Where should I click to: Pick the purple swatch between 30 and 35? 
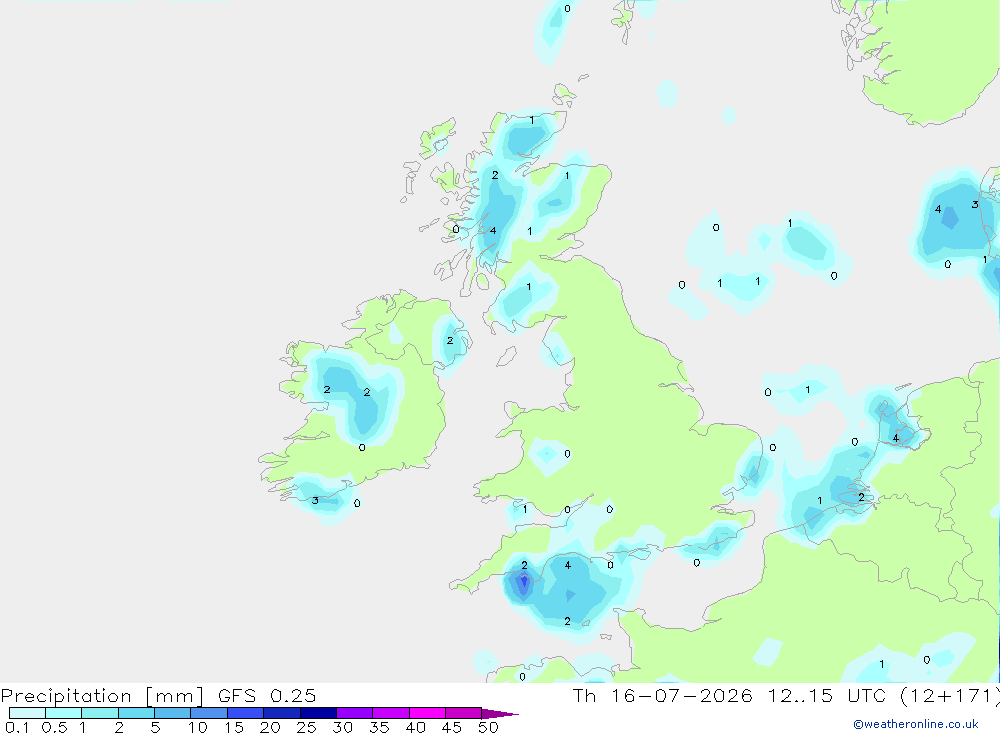pyautogui.click(x=355, y=713)
